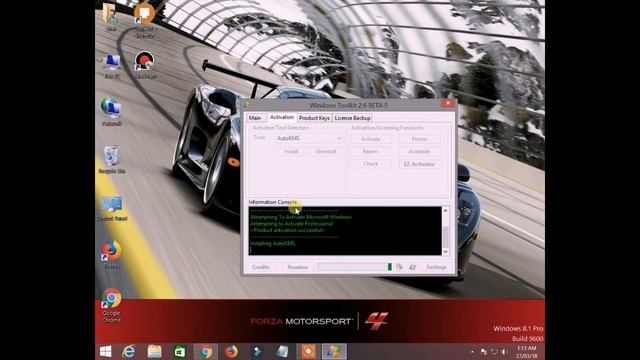The width and height of the screenshot is (640, 360).
Task: Select the Activation tab
Action: point(282,117)
